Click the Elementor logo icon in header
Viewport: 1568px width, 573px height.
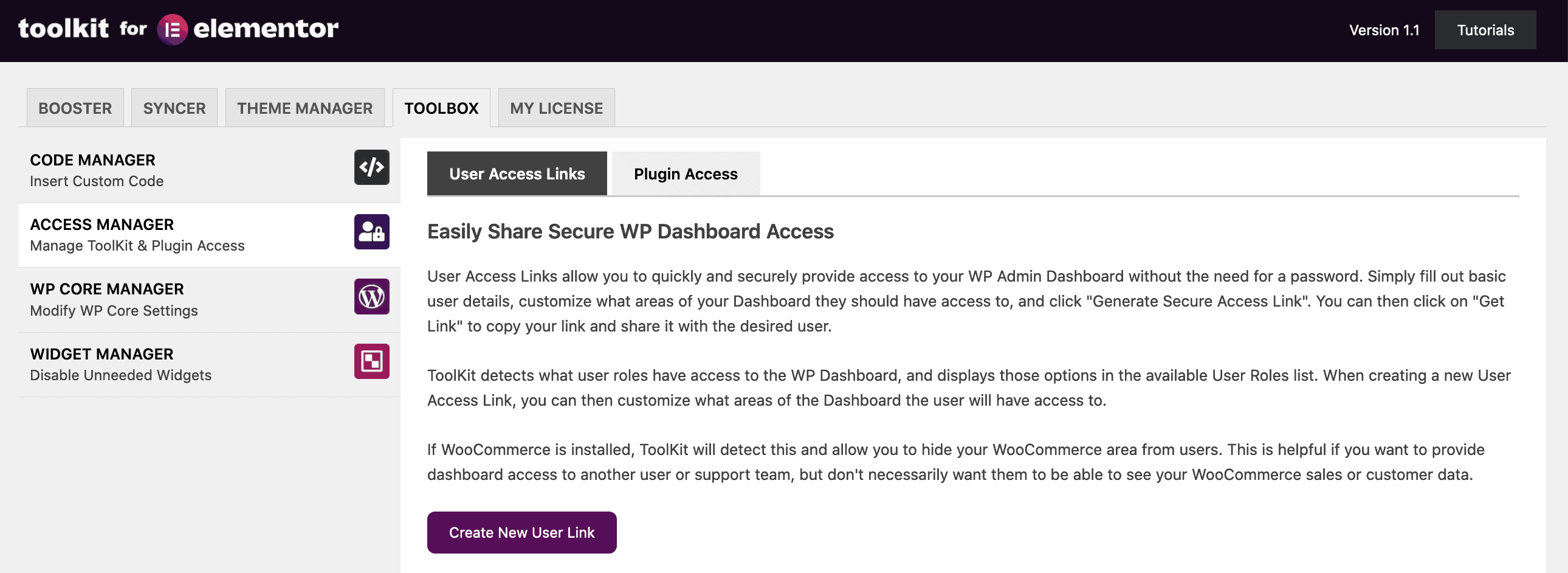[x=172, y=29]
